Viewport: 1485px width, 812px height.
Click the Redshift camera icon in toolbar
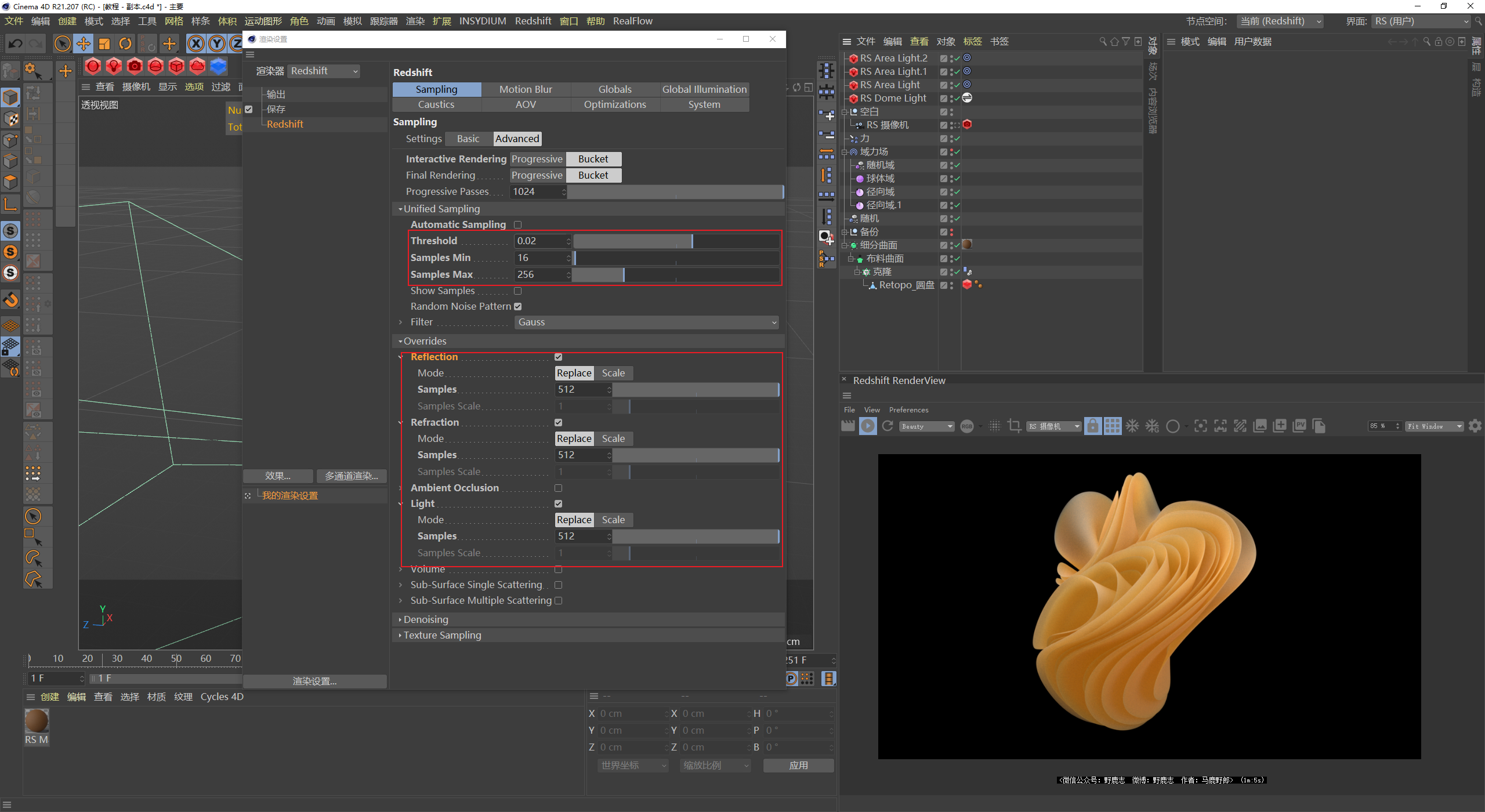point(135,66)
